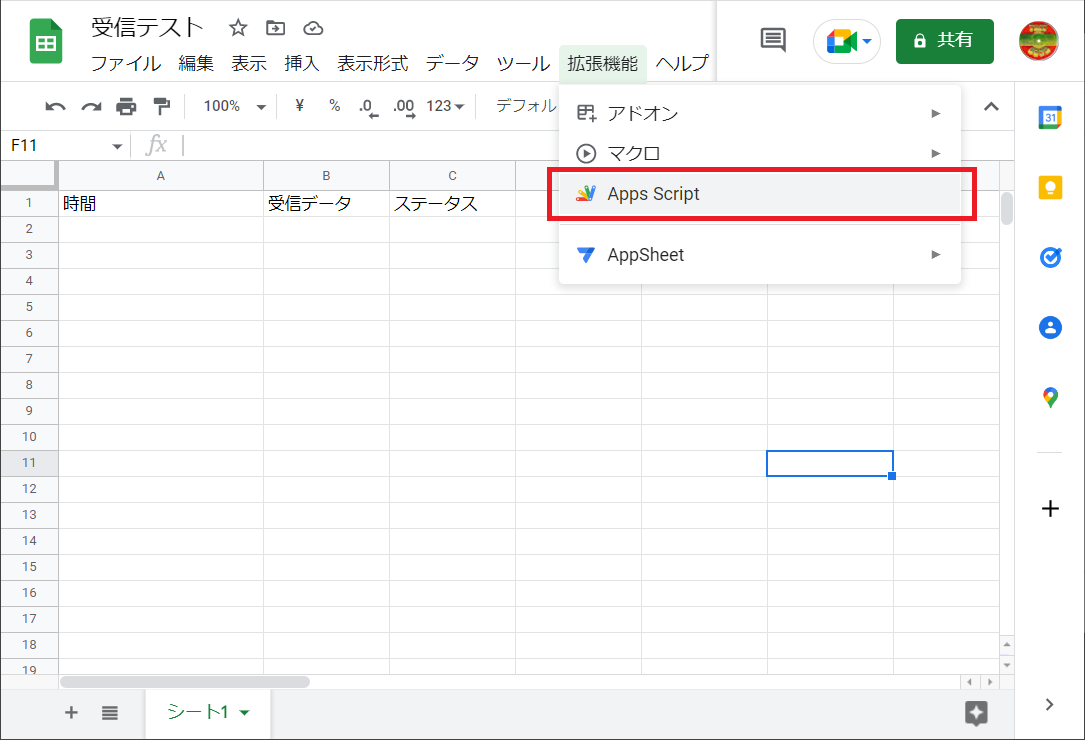Image resolution: width=1085 pixels, height=740 pixels.
Task: Open the Explore button at bottom right
Action: coord(976,713)
